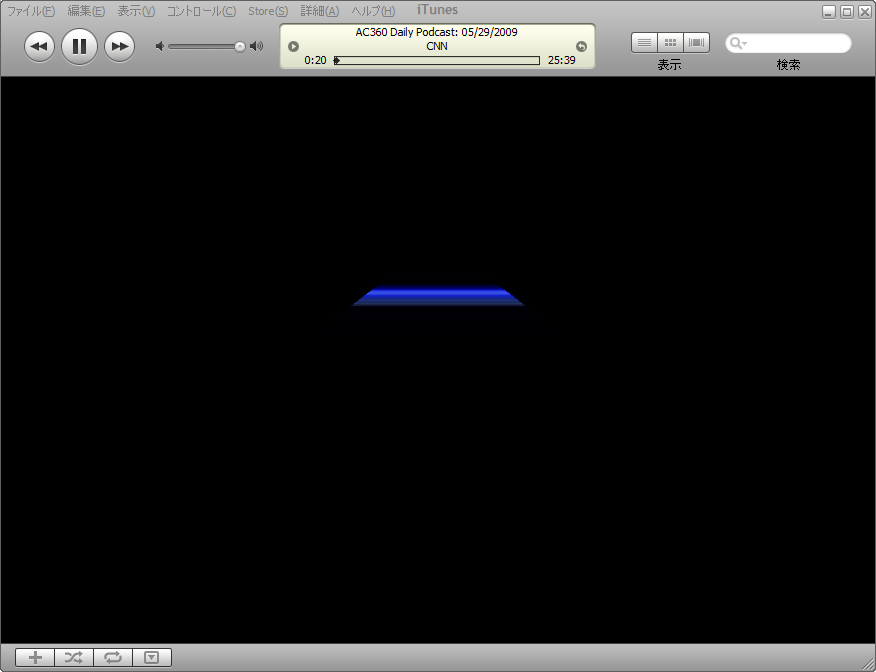Open the Store(S) menu
The height and width of the screenshot is (672, 876).
coord(268,11)
